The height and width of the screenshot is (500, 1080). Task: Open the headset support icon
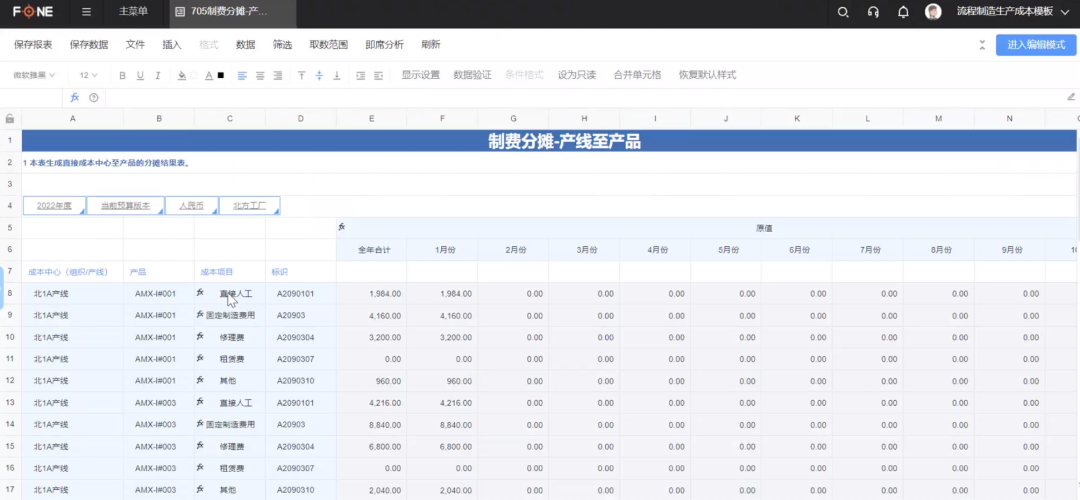(873, 12)
